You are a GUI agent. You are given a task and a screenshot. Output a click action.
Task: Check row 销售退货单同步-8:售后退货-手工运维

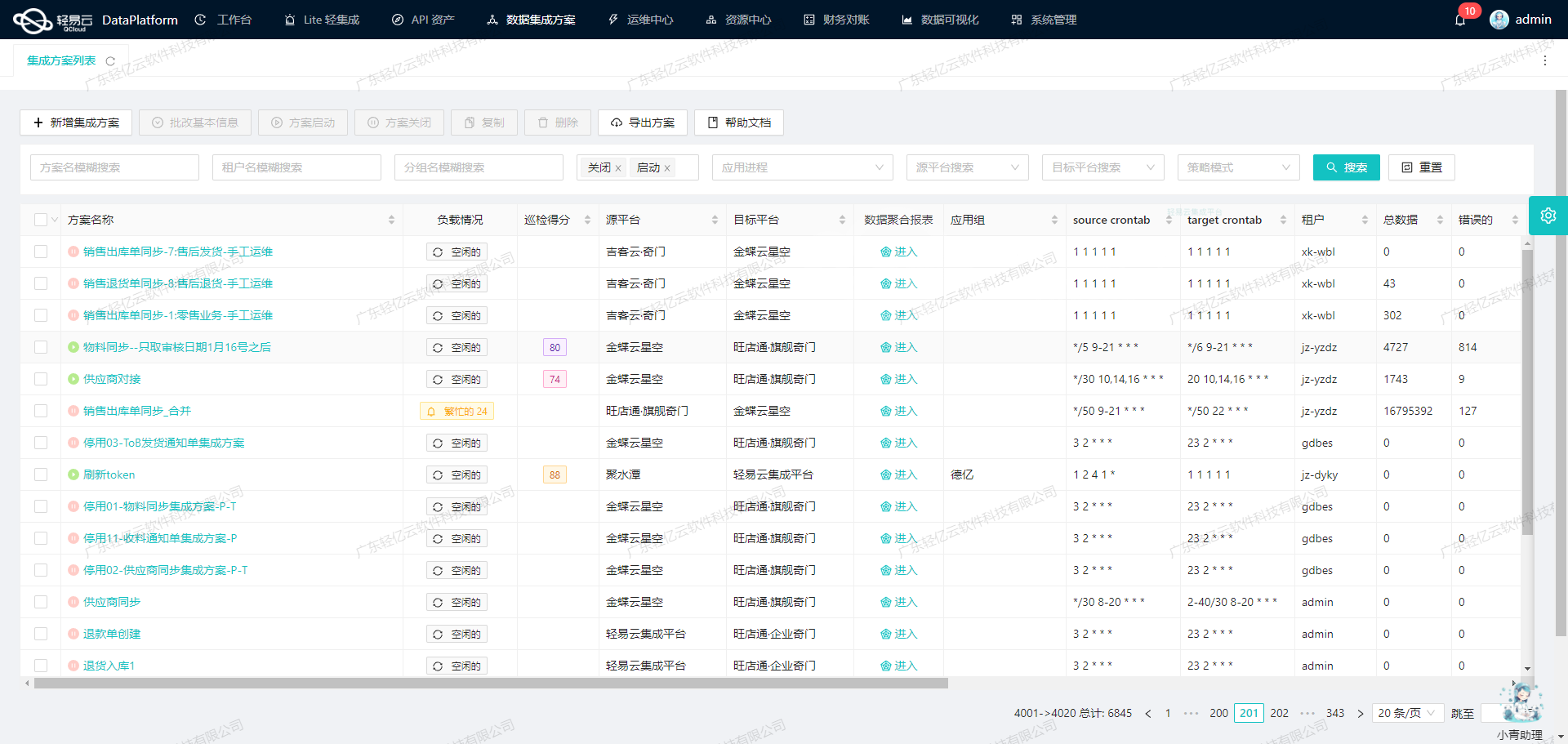[x=41, y=283]
